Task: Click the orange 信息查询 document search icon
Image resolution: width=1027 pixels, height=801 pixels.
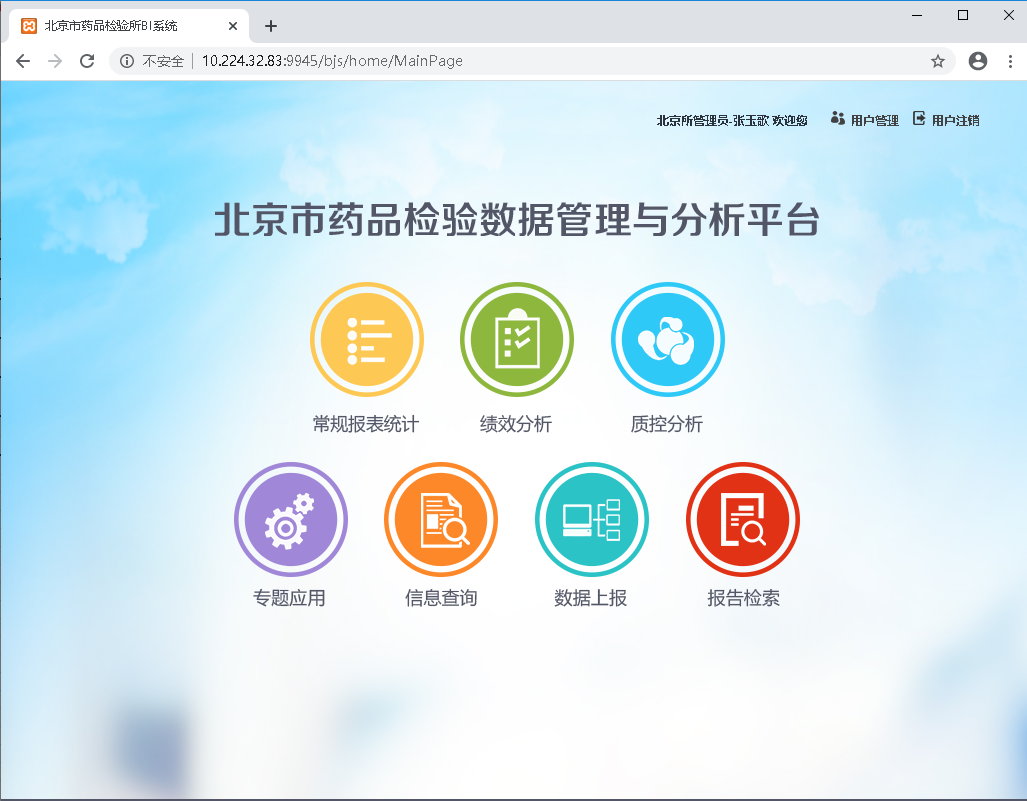Action: point(441,519)
